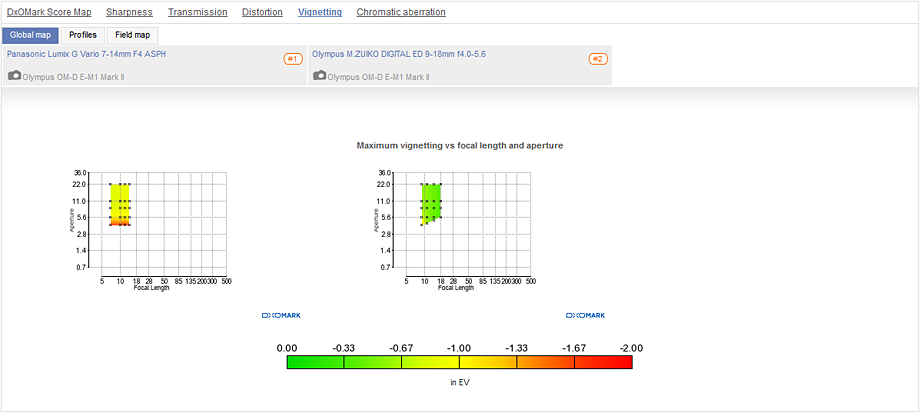Click the green 0.00 EV legend segment
The width and height of the screenshot is (920, 413).
316,362
